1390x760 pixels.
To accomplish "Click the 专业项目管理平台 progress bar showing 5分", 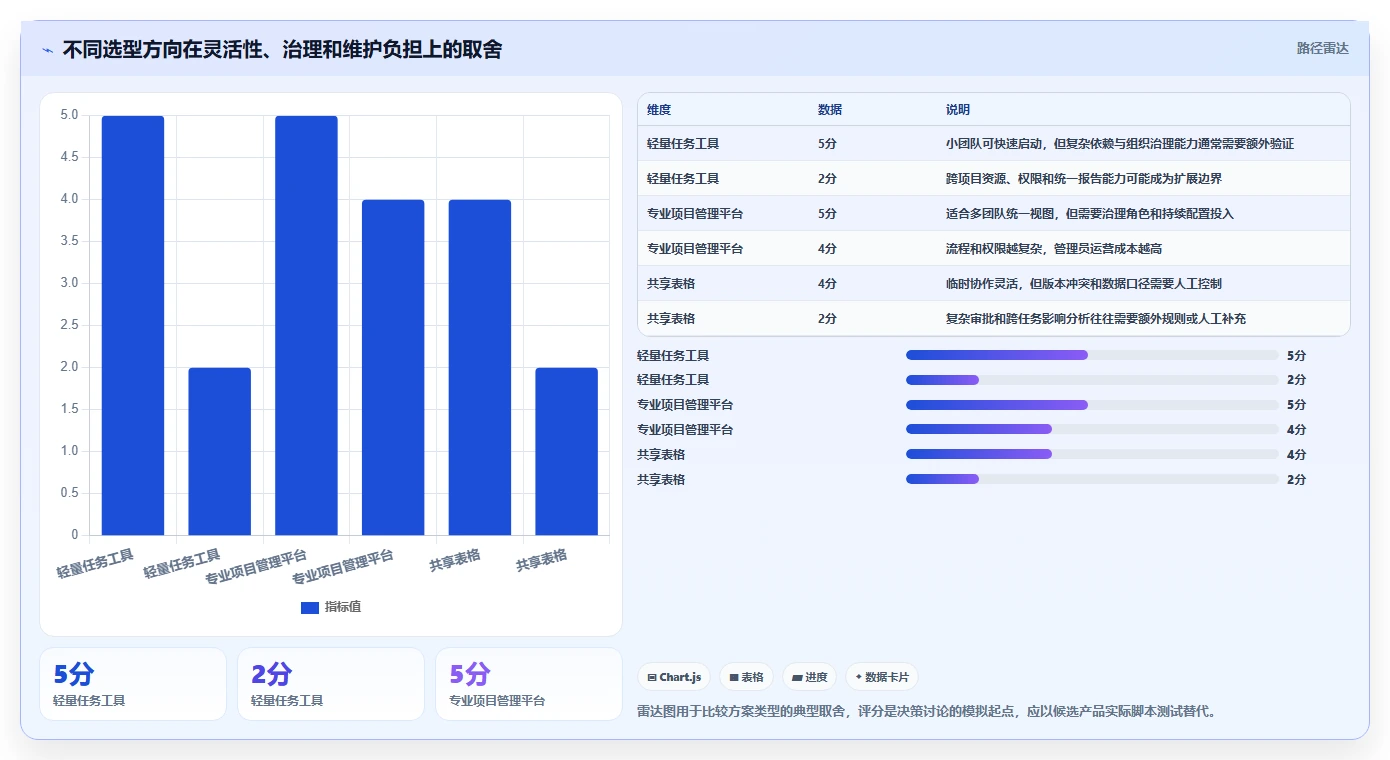I will pos(1092,405).
